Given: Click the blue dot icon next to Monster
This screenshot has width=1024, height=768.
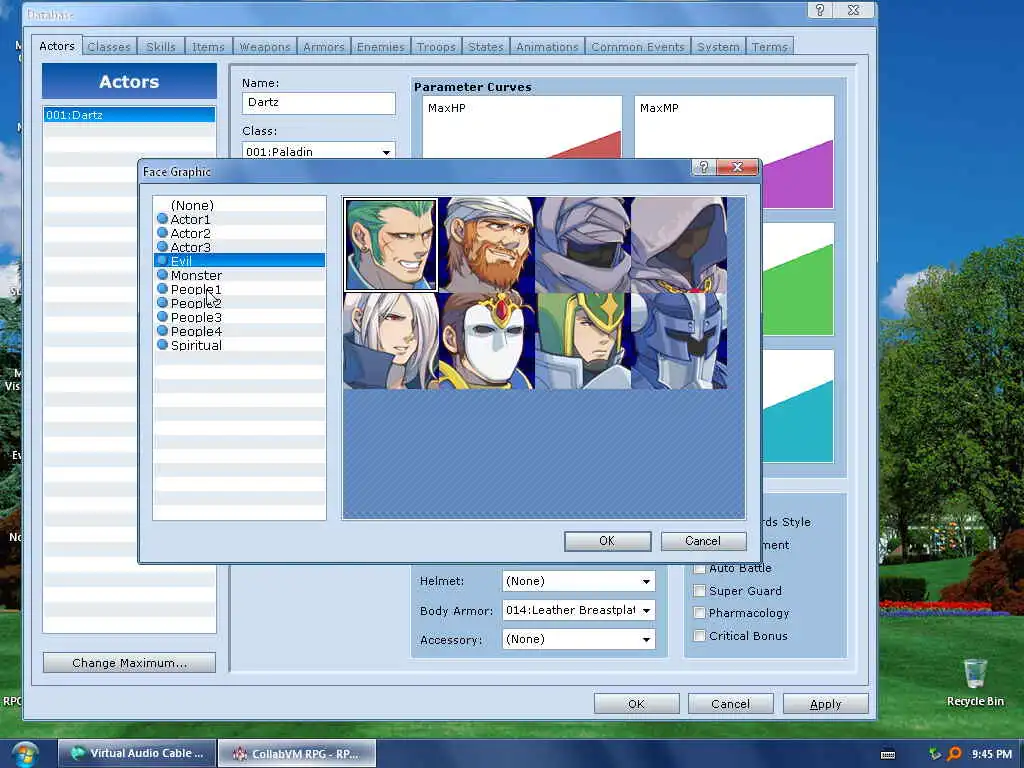Looking at the screenshot, I should tap(163, 275).
